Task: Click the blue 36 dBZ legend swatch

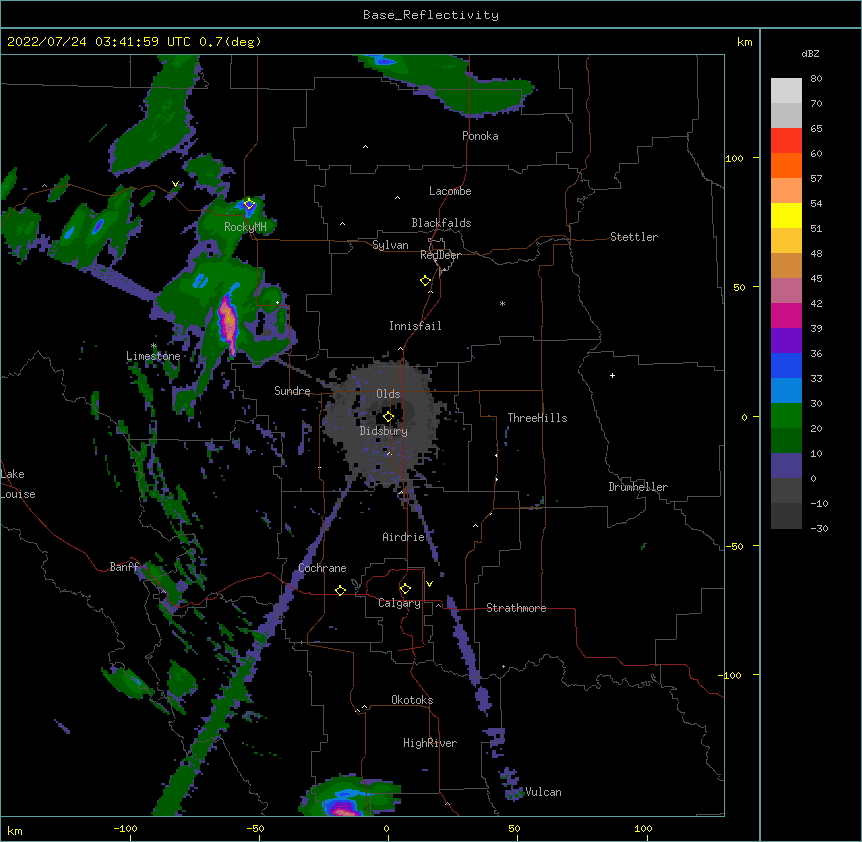Action: (x=786, y=365)
